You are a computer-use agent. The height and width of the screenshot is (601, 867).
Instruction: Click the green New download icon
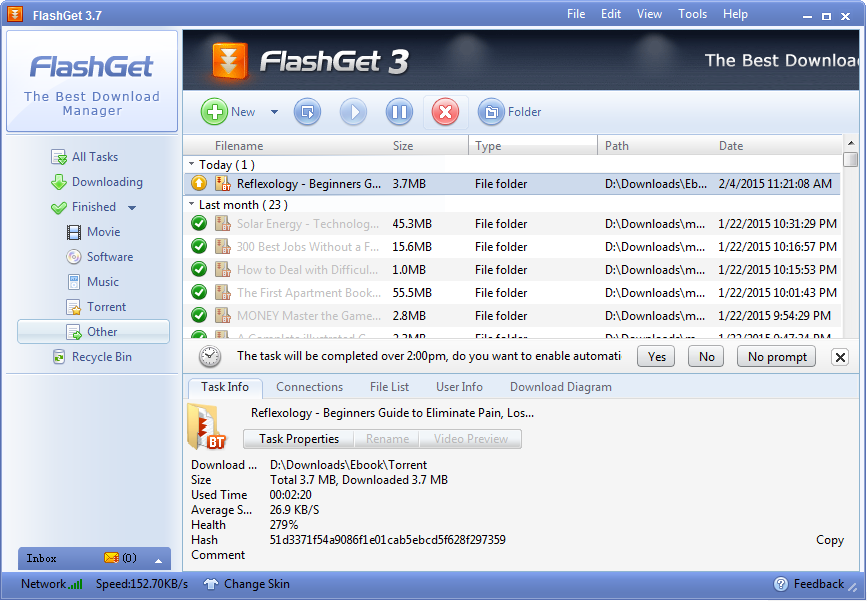pos(214,112)
